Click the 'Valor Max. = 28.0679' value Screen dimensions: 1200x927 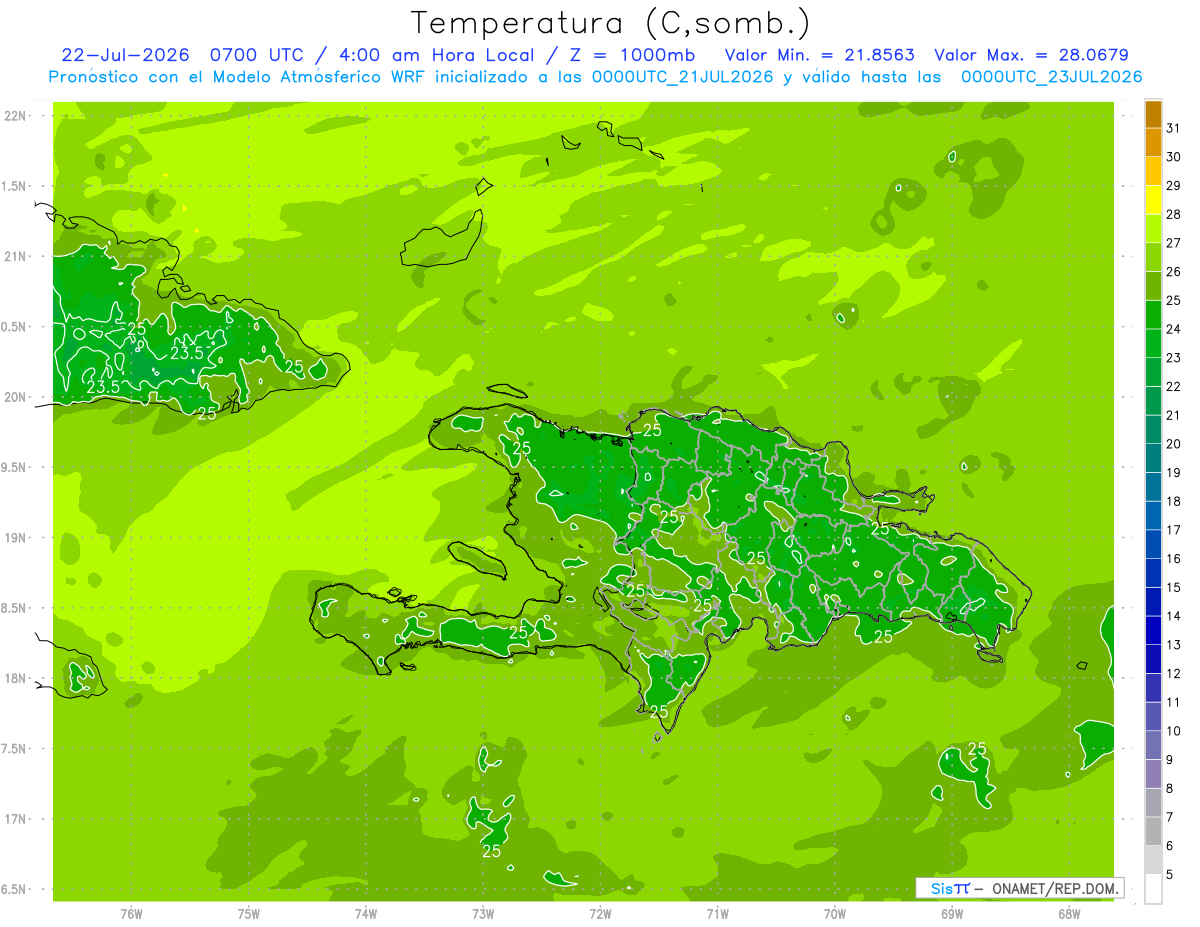pyautogui.click(x=1032, y=55)
